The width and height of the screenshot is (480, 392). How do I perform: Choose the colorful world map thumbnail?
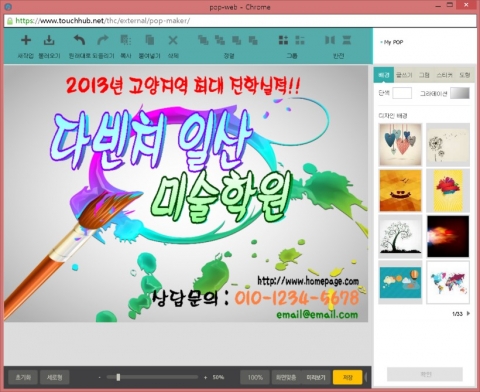coord(448,282)
